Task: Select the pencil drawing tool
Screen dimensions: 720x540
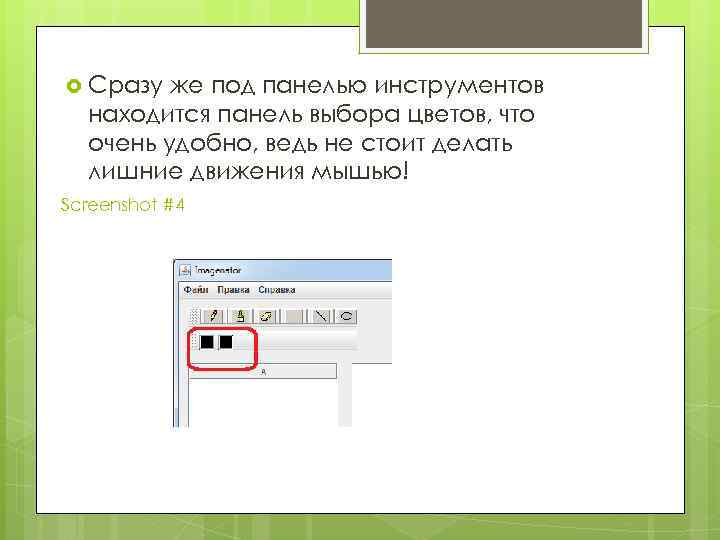Action: point(213,316)
